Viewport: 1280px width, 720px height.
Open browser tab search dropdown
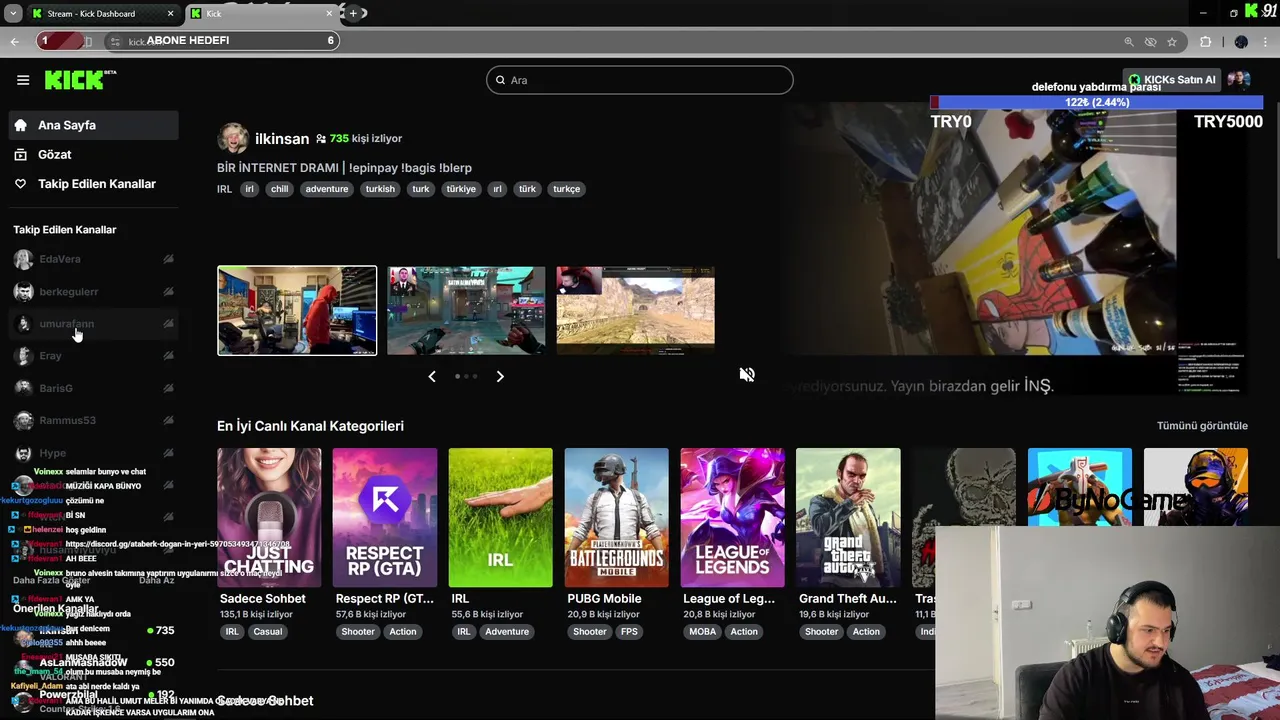coord(13,14)
